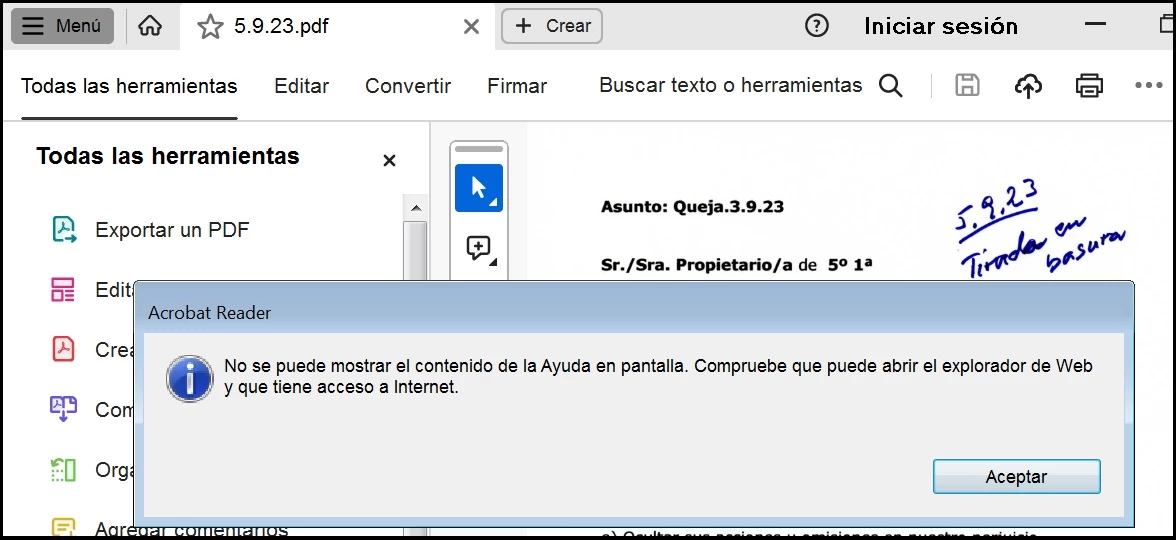Click the Editar PDF pink layout icon
The width and height of the screenshot is (1176, 540).
(x=63, y=290)
